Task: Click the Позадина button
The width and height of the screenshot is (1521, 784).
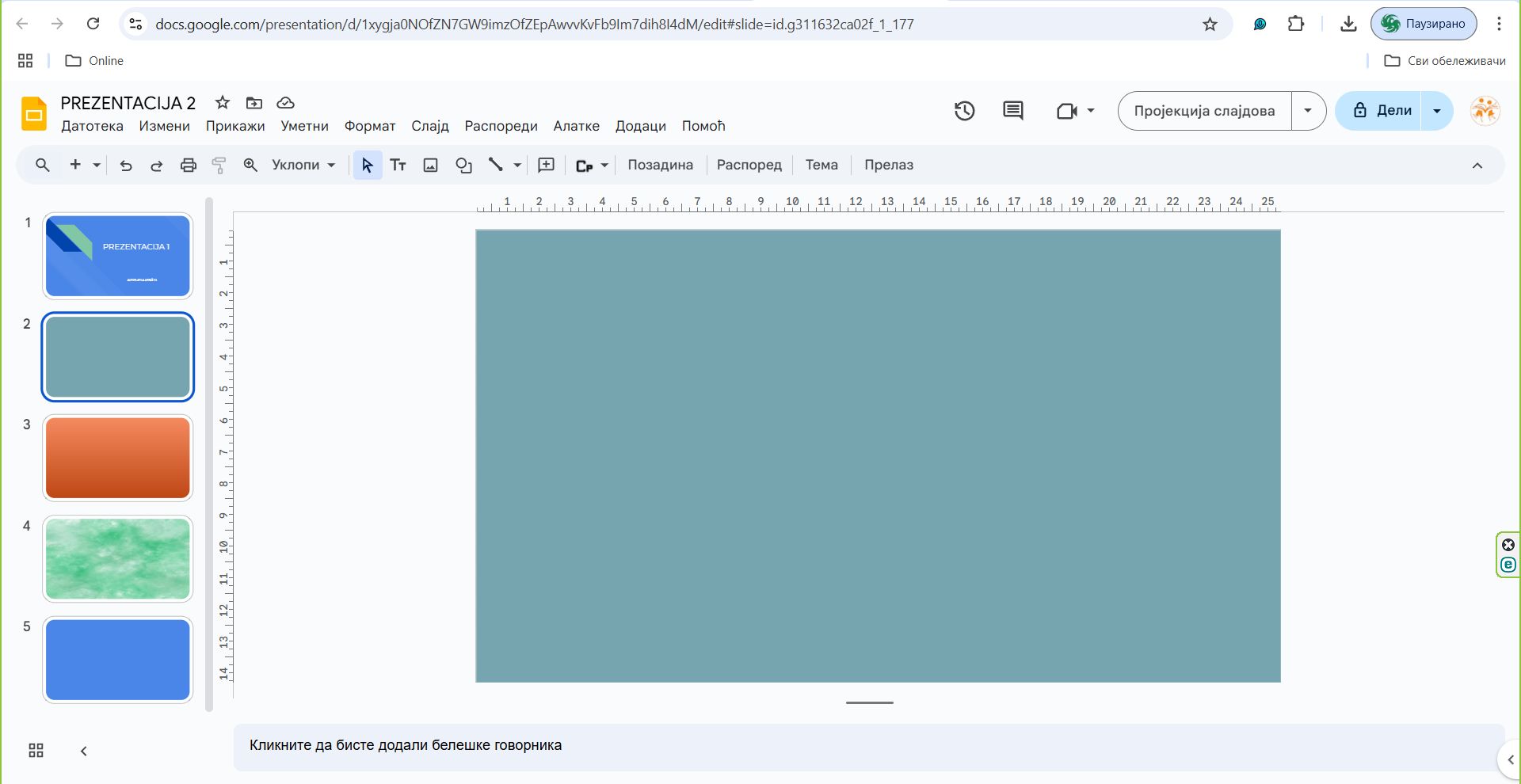Action: [x=660, y=166]
